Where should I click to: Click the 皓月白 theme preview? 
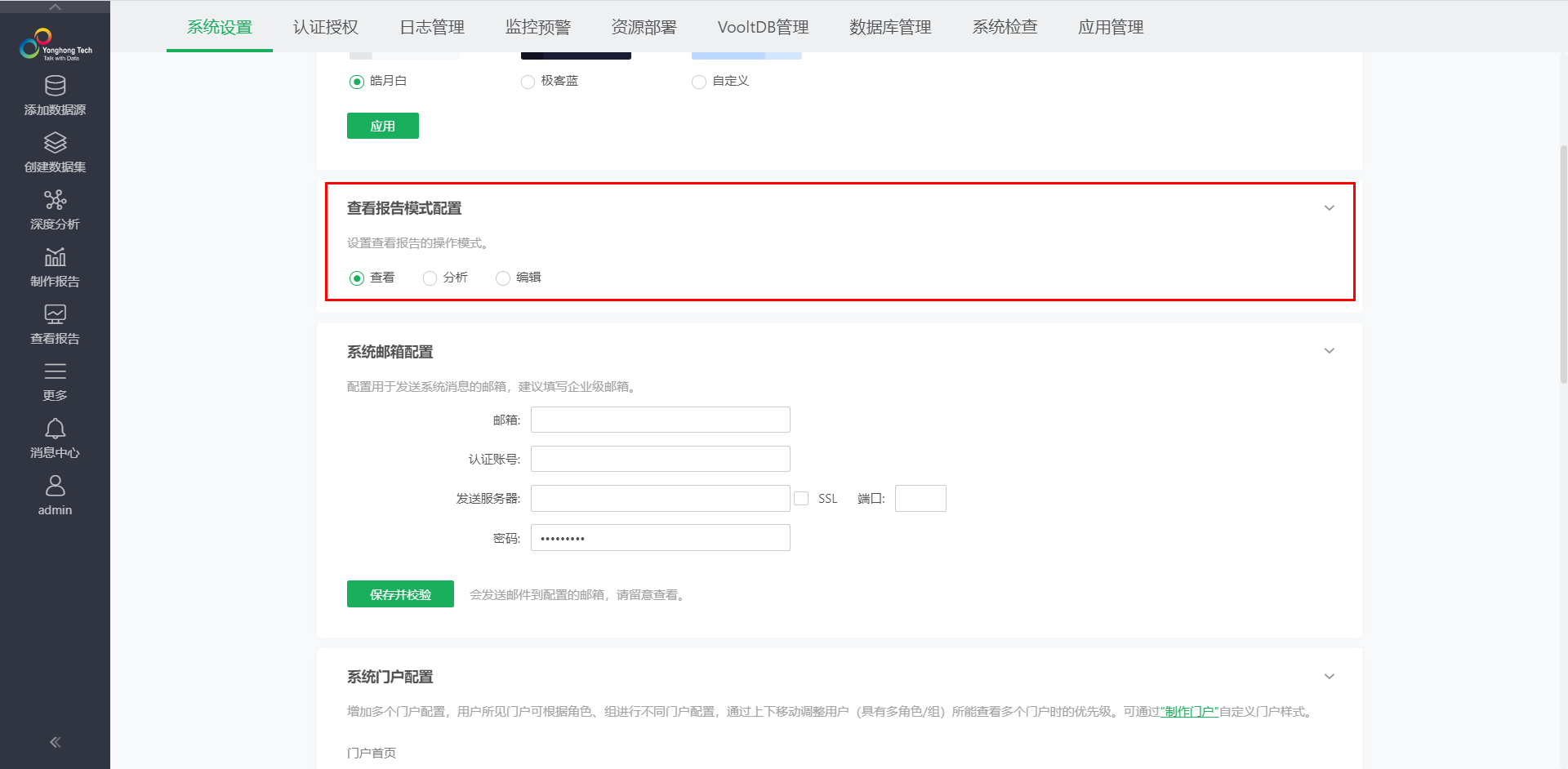(x=404, y=56)
